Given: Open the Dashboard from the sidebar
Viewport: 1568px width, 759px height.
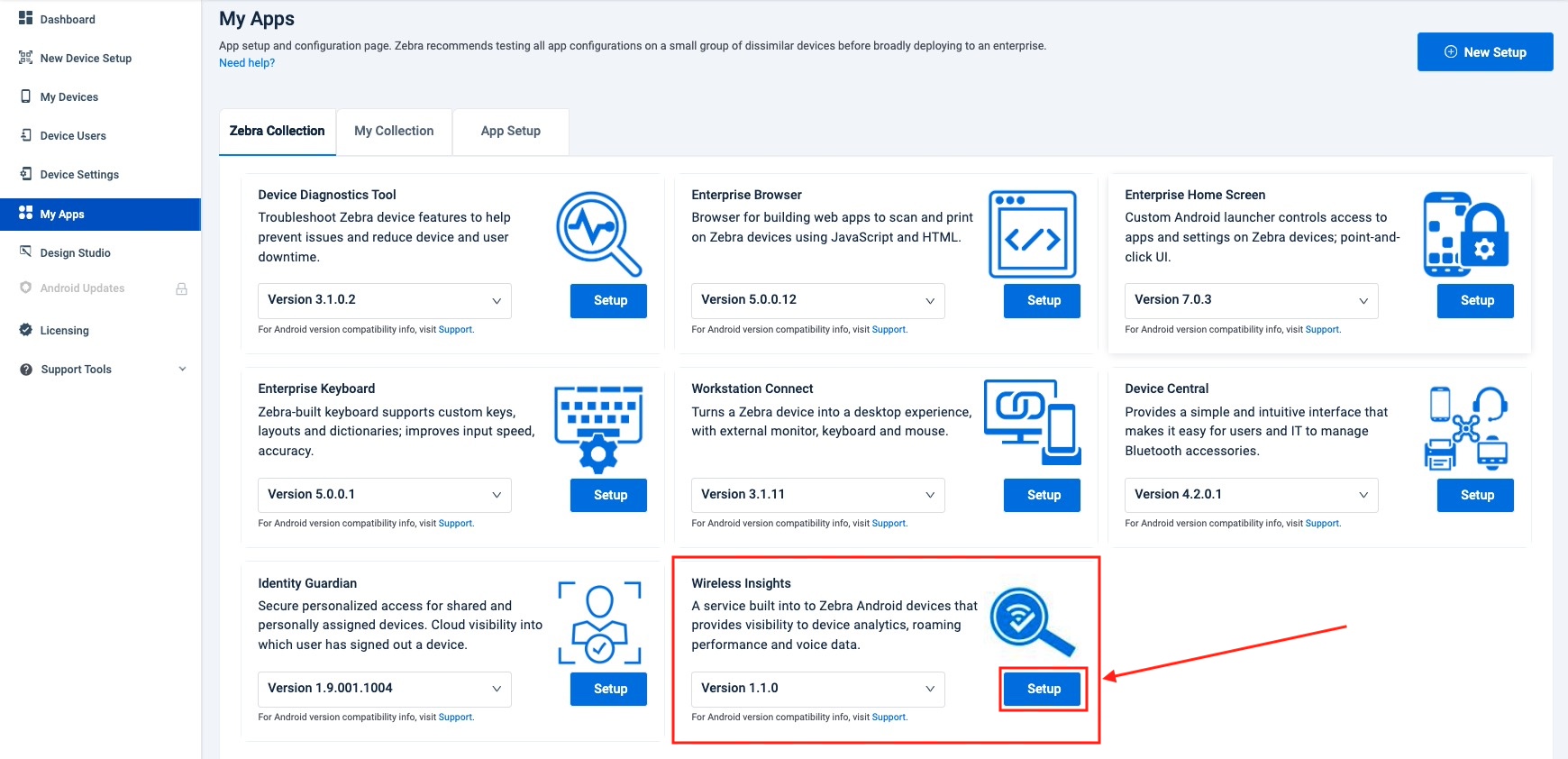Looking at the screenshot, I should 67,19.
